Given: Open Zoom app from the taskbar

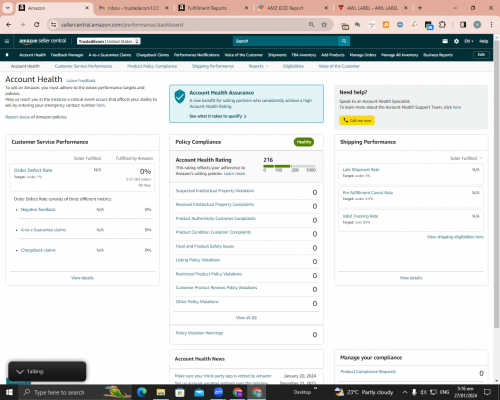Looking at the screenshot, I should pyautogui.click(x=219, y=392).
